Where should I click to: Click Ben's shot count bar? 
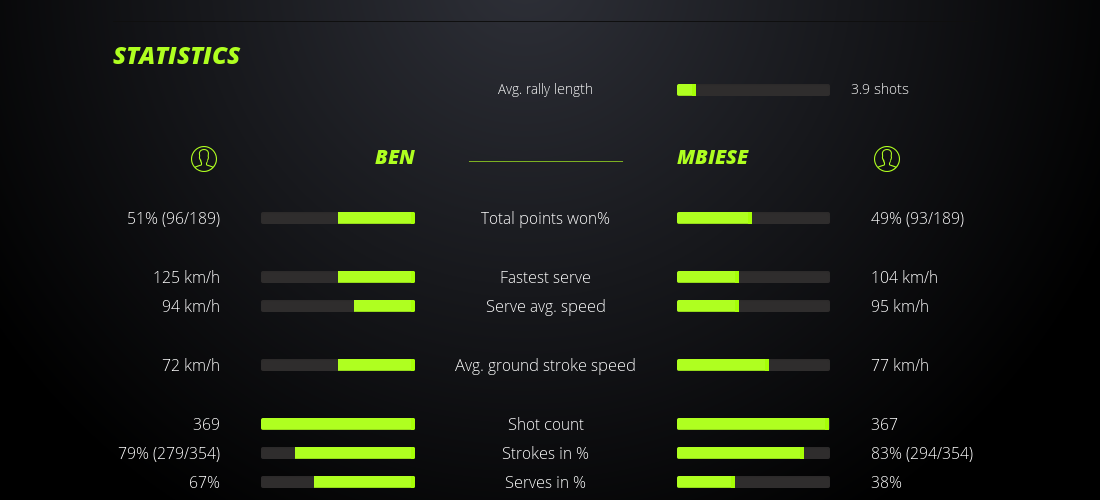pyautogui.click(x=338, y=424)
